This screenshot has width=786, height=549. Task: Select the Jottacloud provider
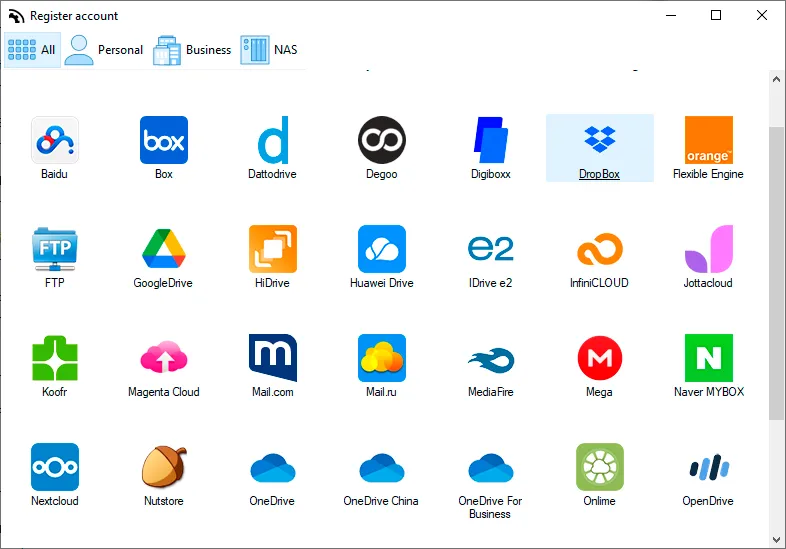point(709,249)
